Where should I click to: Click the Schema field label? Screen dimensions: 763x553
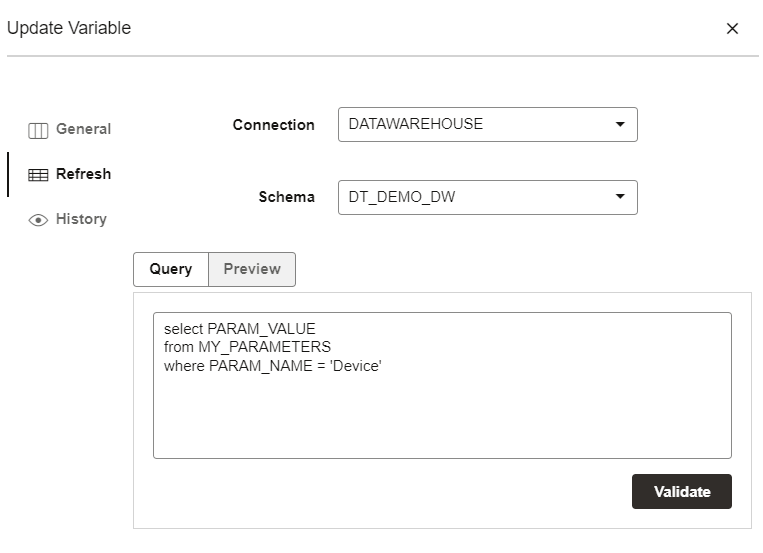[286, 197]
